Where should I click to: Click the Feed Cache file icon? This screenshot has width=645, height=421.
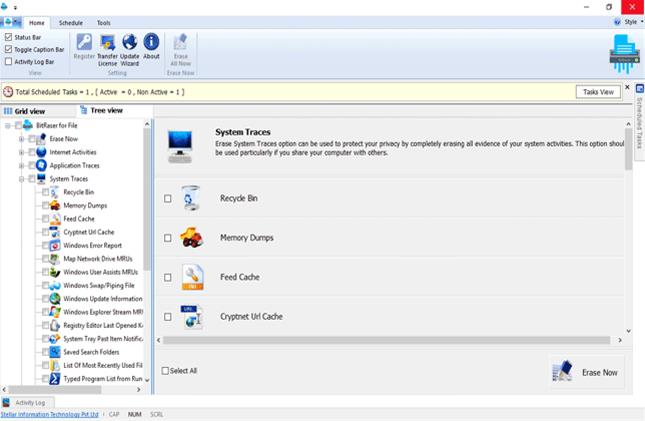tap(191, 277)
